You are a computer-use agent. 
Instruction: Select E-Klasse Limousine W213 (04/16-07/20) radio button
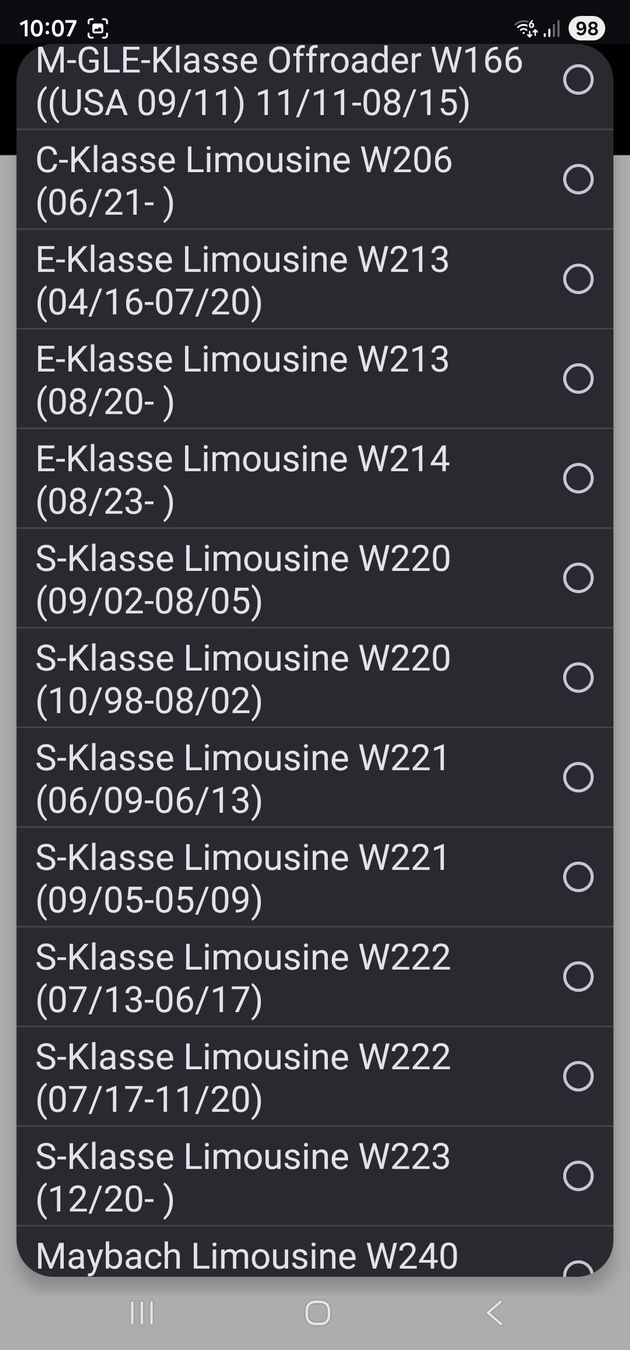click(x=578, y=279)
